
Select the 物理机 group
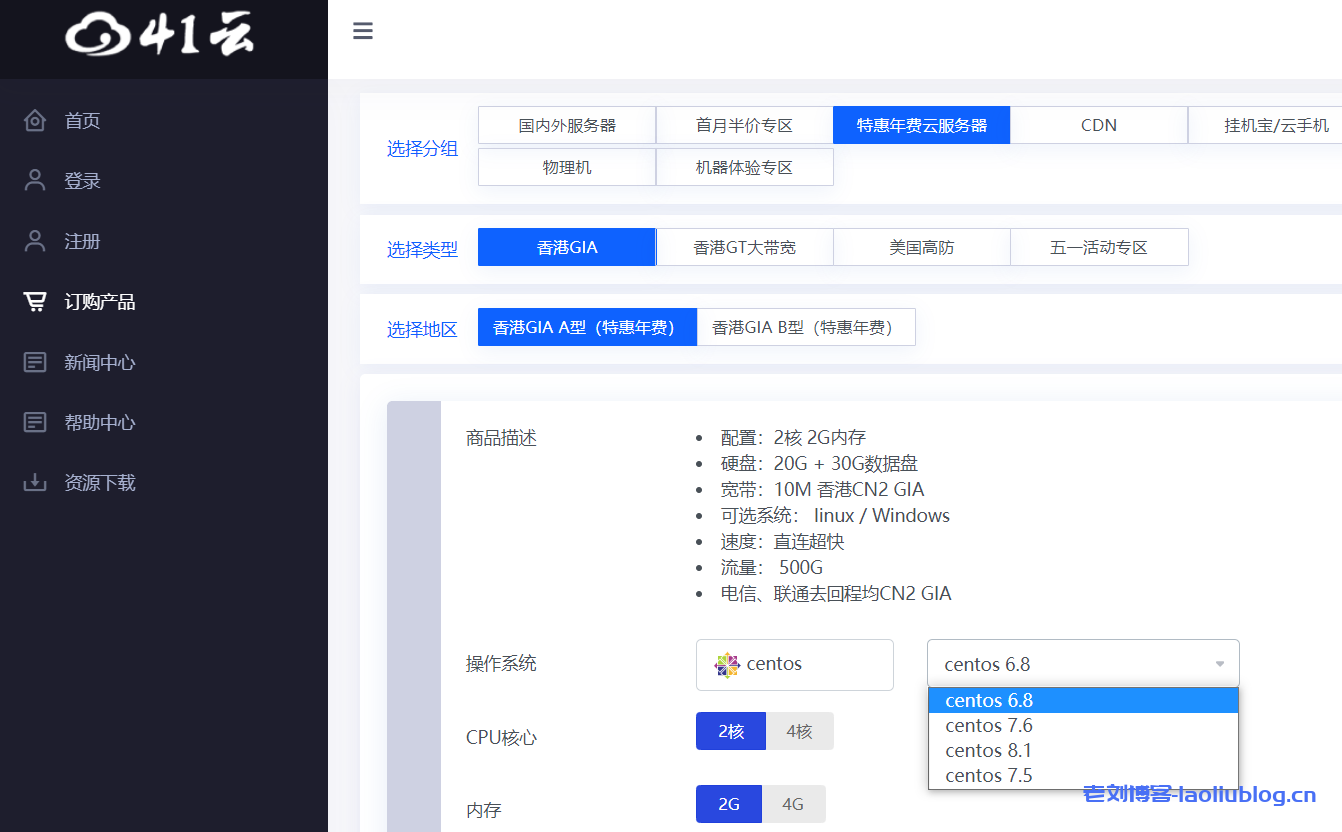(x=567, y=167)
